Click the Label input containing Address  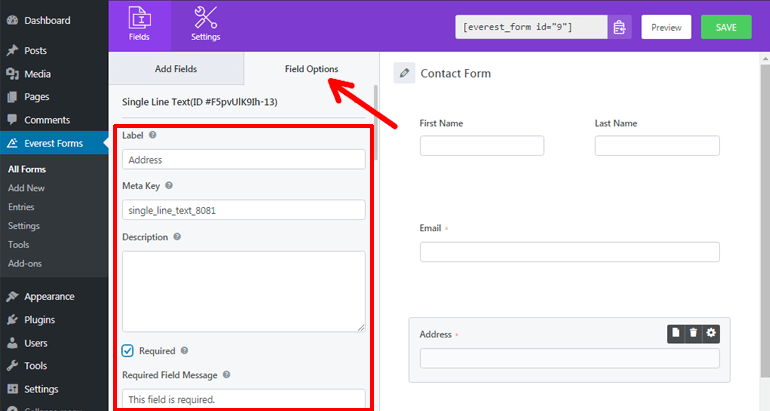click(244, 160)
